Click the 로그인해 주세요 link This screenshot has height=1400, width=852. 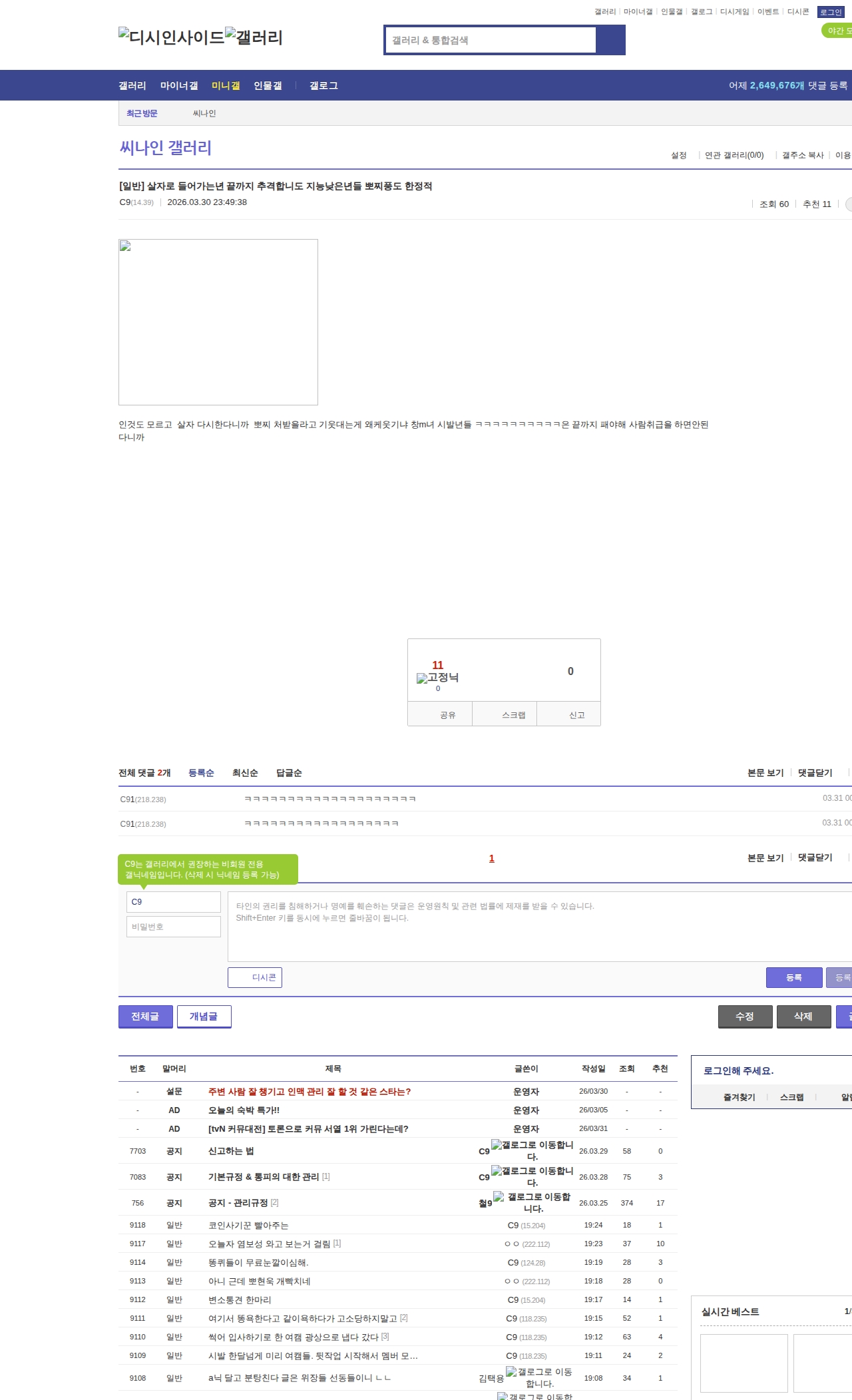pyautogui.click(x=738, y=1071)
